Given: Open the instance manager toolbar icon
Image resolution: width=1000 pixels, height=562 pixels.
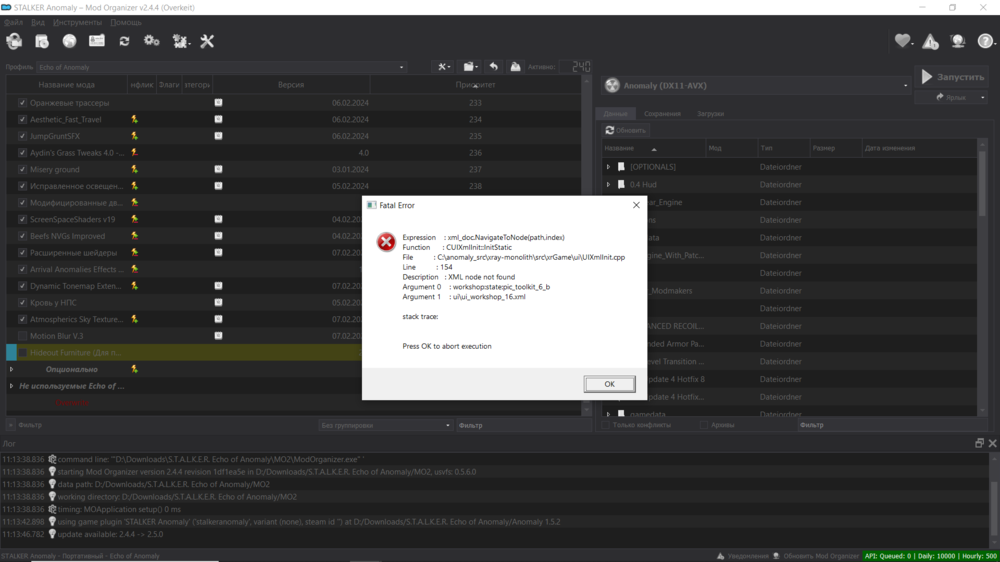Looking at the screenshot, I should pos(14,41).
